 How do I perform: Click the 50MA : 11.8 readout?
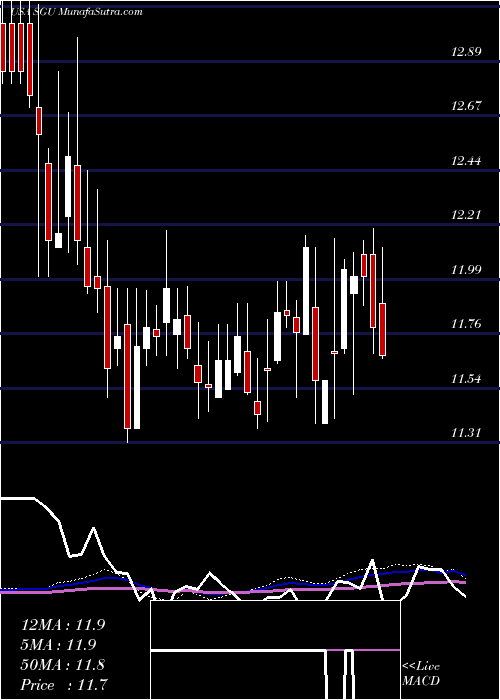pos(63,665)
